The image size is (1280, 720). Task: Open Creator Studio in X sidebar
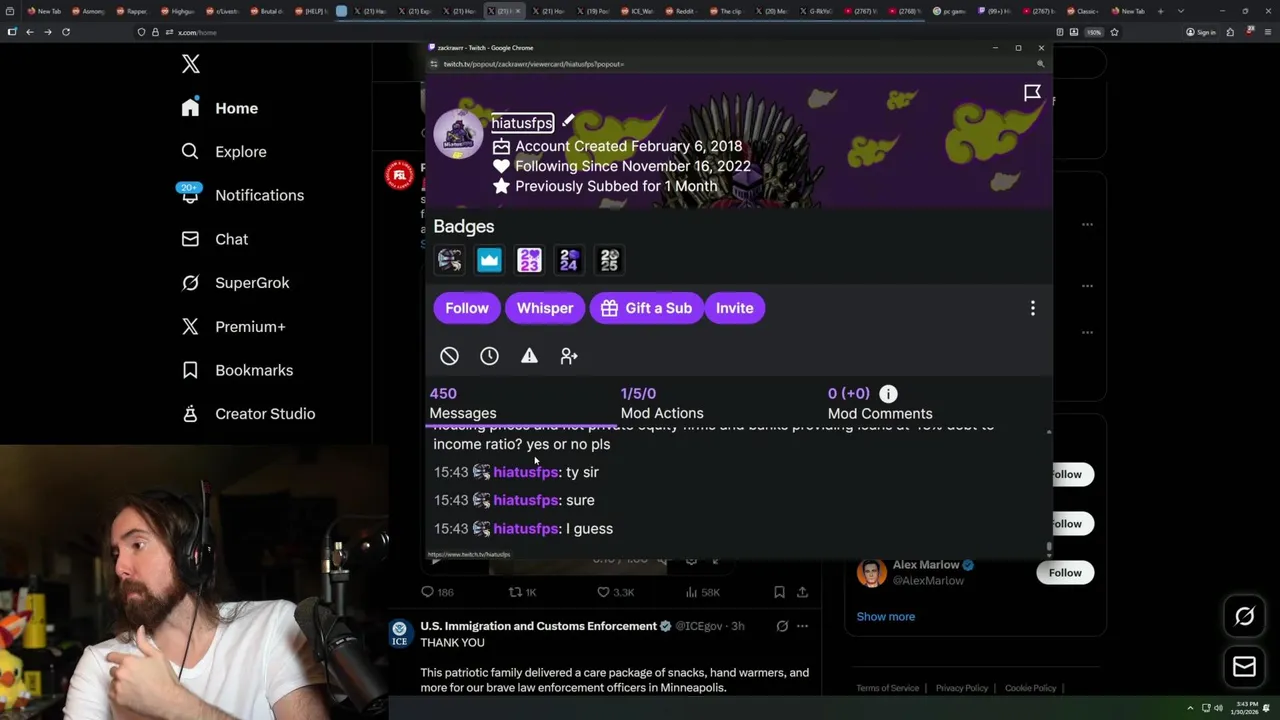[248, 414]
